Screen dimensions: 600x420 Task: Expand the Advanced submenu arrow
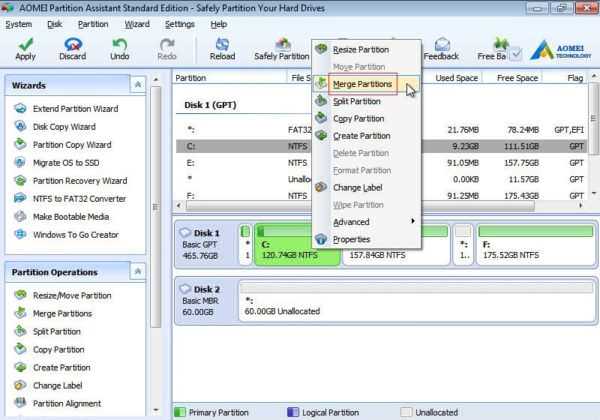(413, 221)
